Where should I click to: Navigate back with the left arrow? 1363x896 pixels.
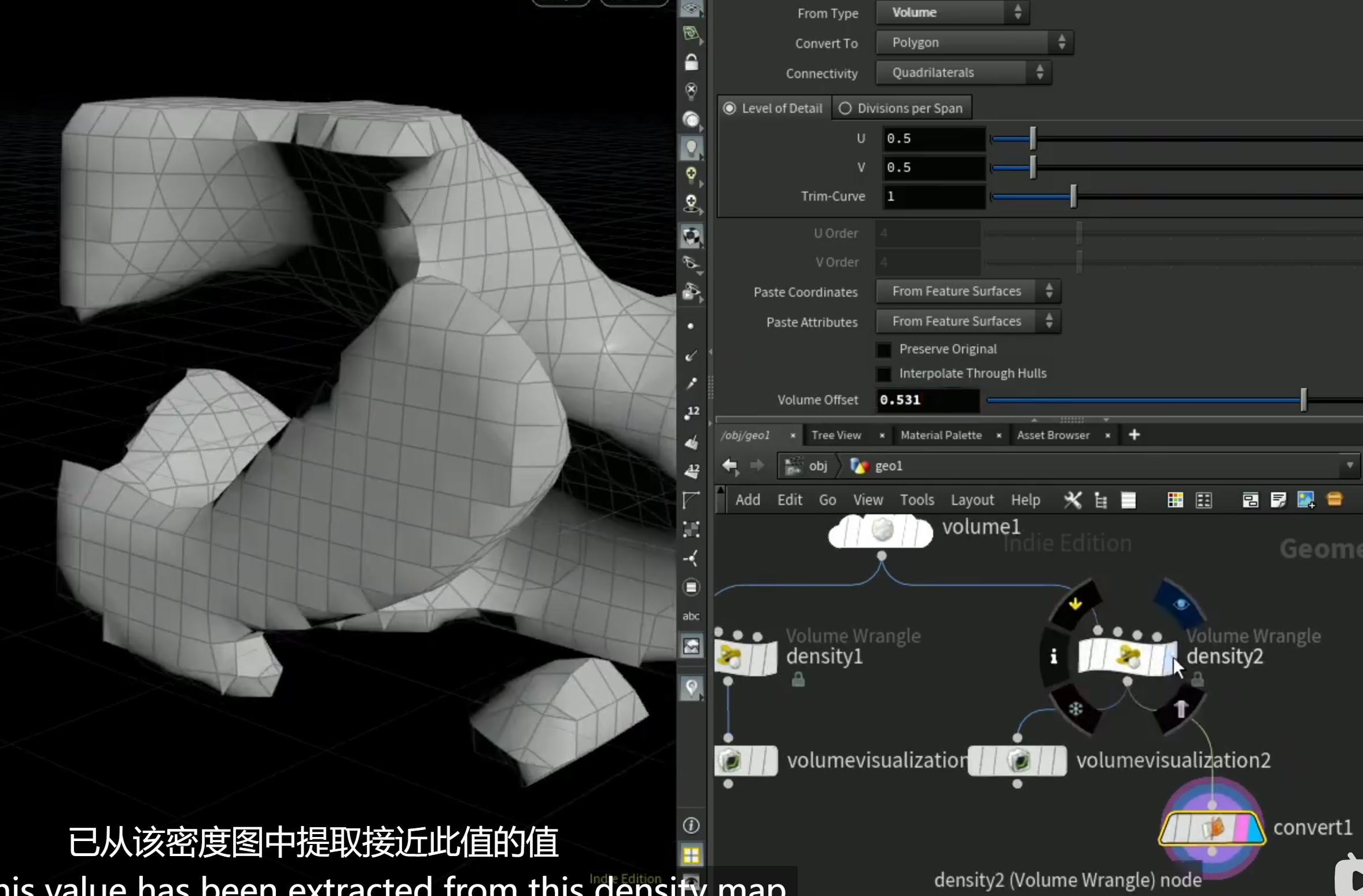[x=730, y=466]
